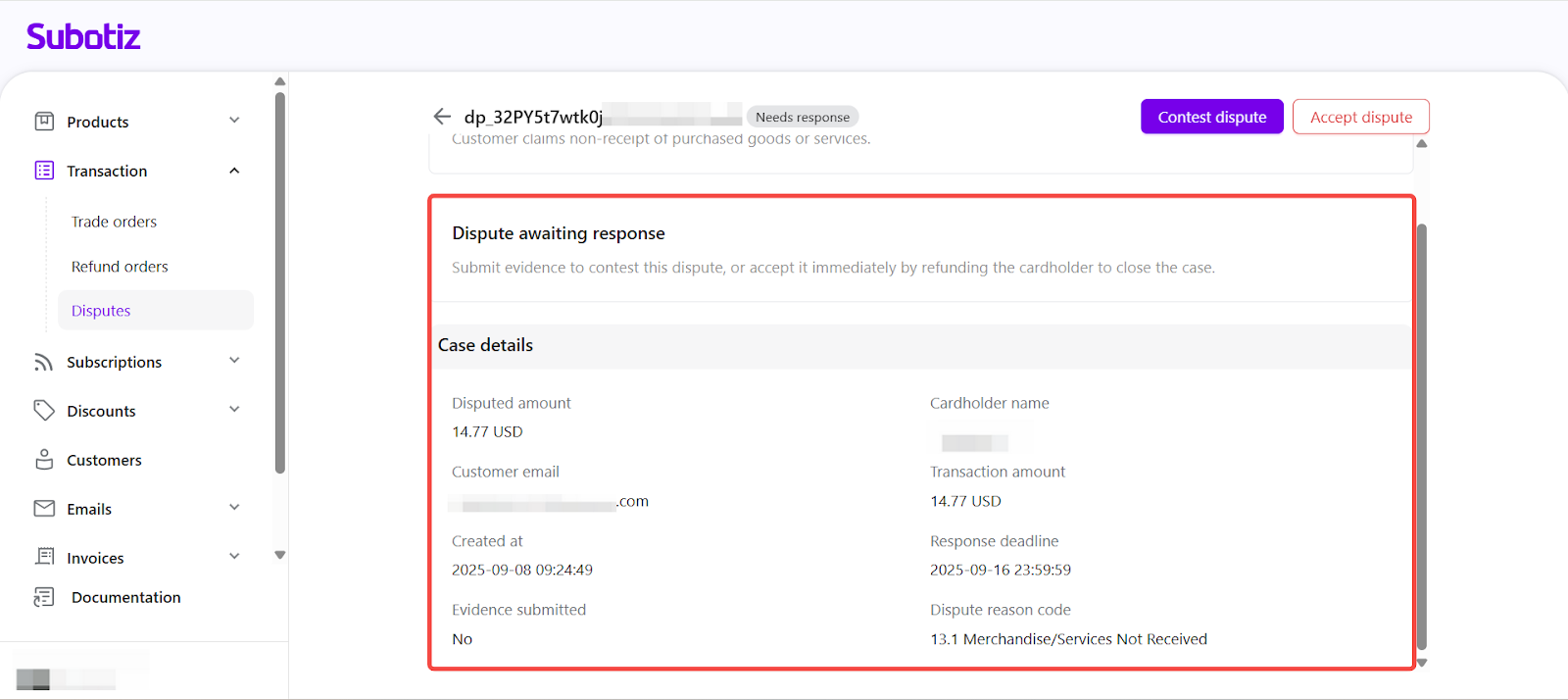Select Disputes in the sidebar
The image size is (1568, 700).
pos(101,311)
